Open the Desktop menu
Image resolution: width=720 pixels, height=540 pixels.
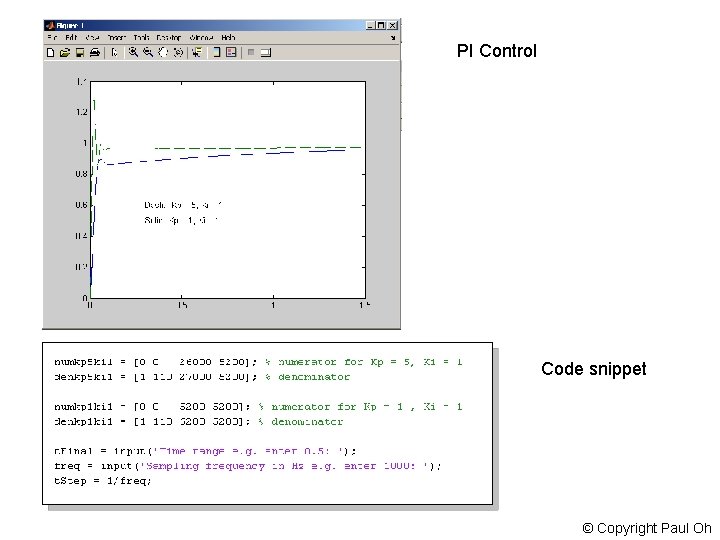(169, 38)
